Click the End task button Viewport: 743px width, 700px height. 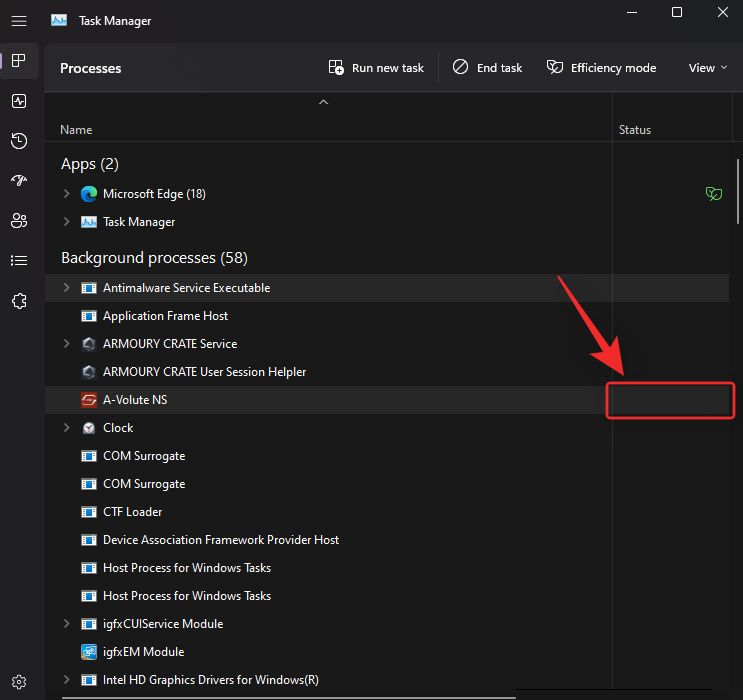click(487, 68)
